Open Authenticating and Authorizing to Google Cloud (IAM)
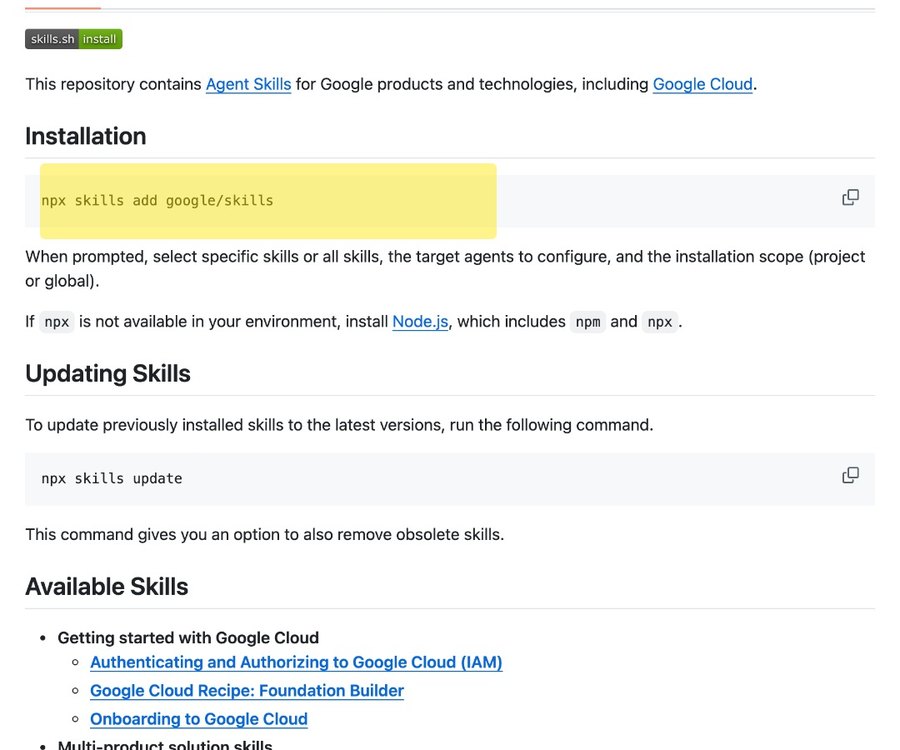Screen dimensions: 900x750 [296, 662]
